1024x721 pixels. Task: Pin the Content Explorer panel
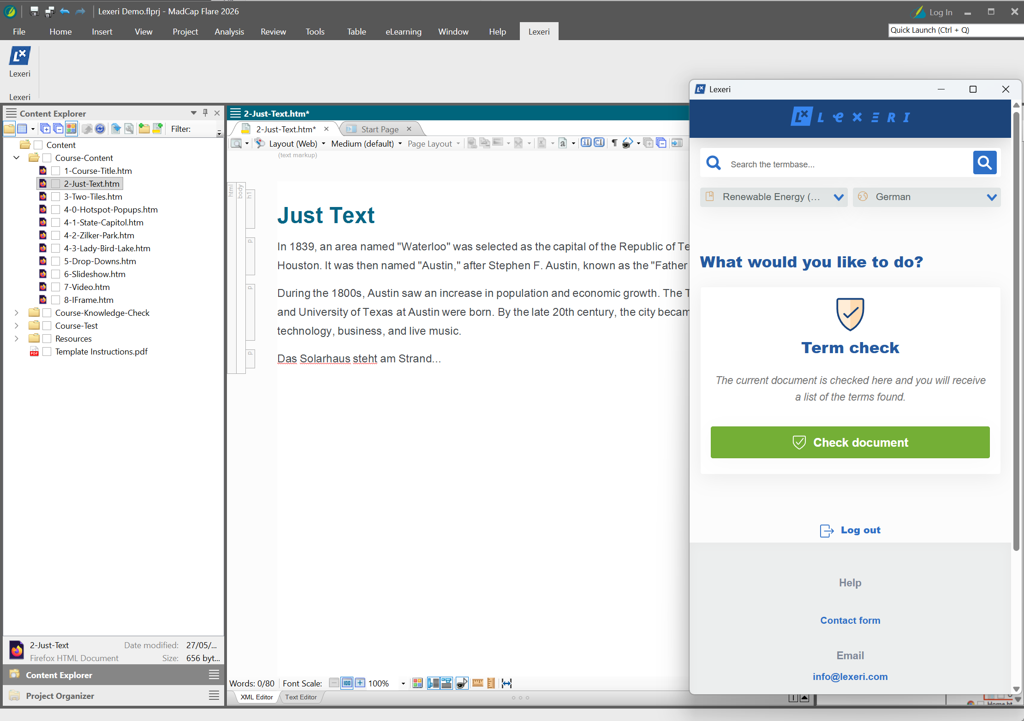tap(205, 113)
